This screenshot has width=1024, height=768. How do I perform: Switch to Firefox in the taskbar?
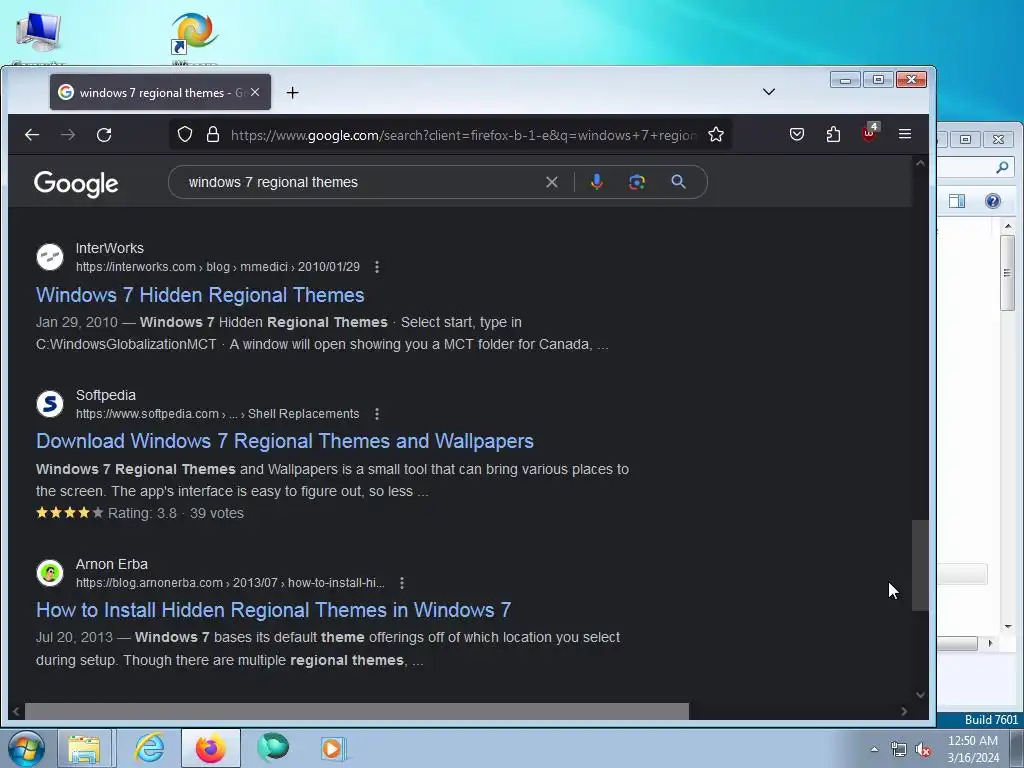point(210,748)
